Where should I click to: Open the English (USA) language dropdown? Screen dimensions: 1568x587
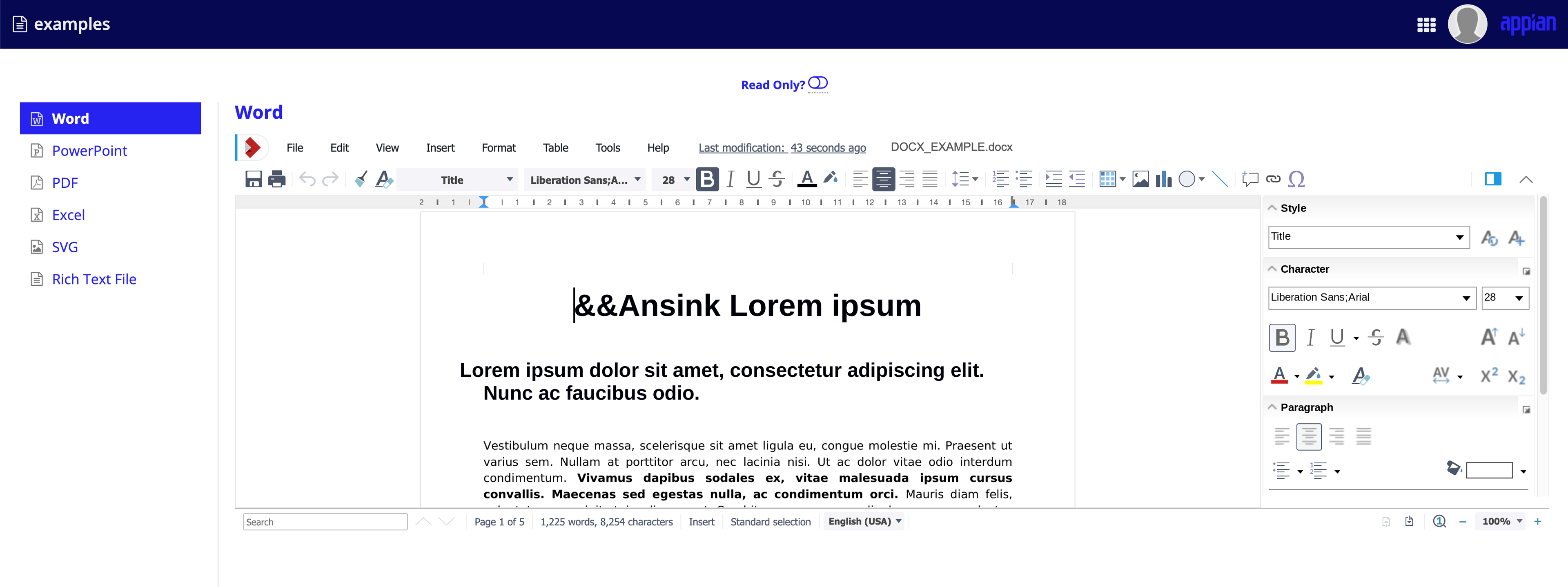[864, 521]
